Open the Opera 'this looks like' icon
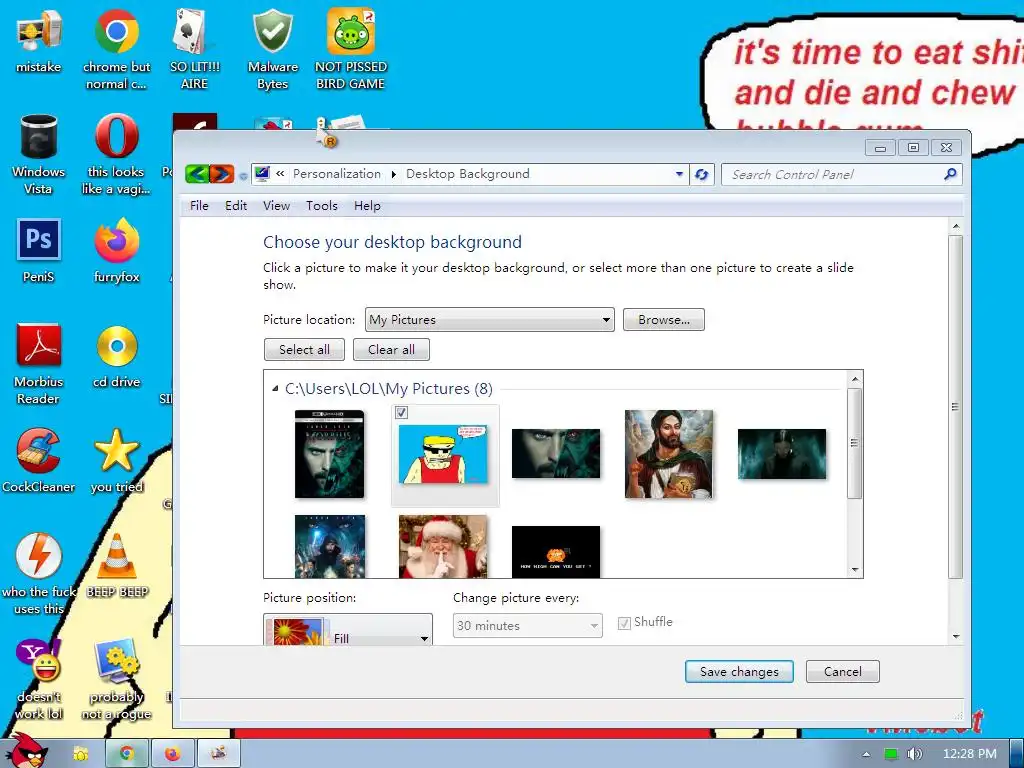Viewport: 1024px width, 768px height. 116,154
